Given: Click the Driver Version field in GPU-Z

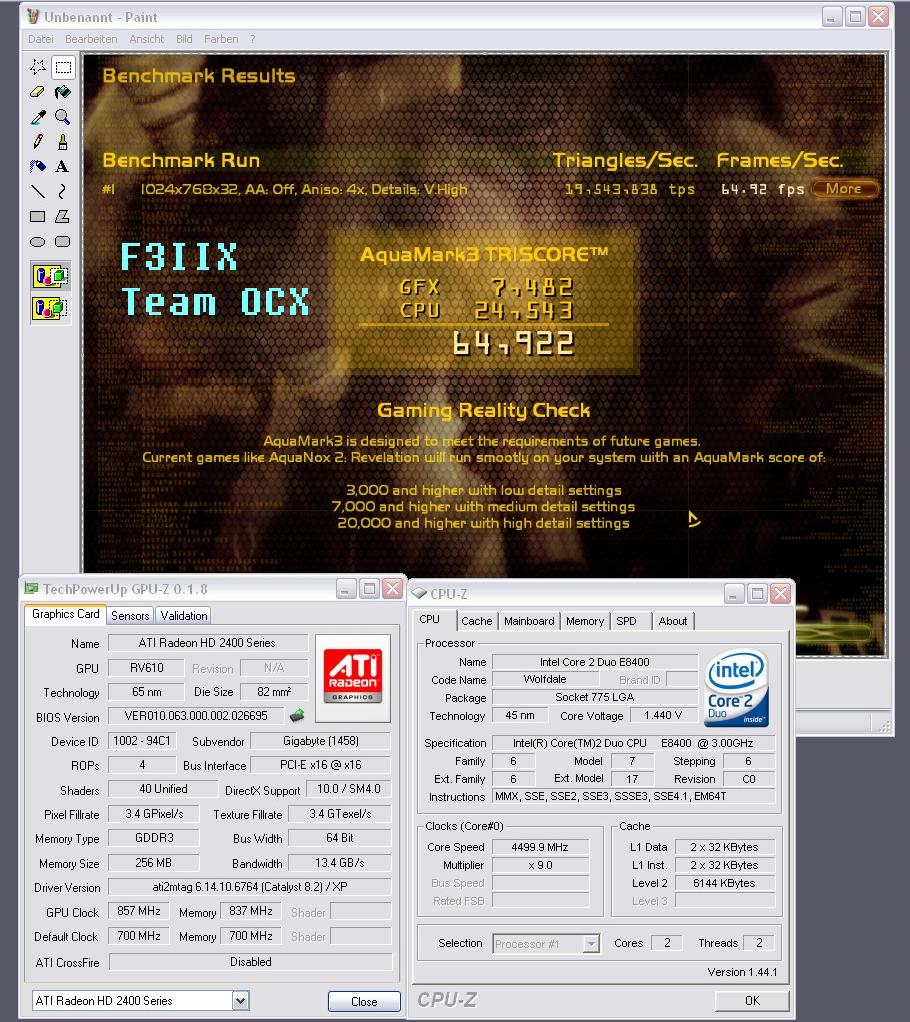Looking at the screenshot, I should pos(250,886).
